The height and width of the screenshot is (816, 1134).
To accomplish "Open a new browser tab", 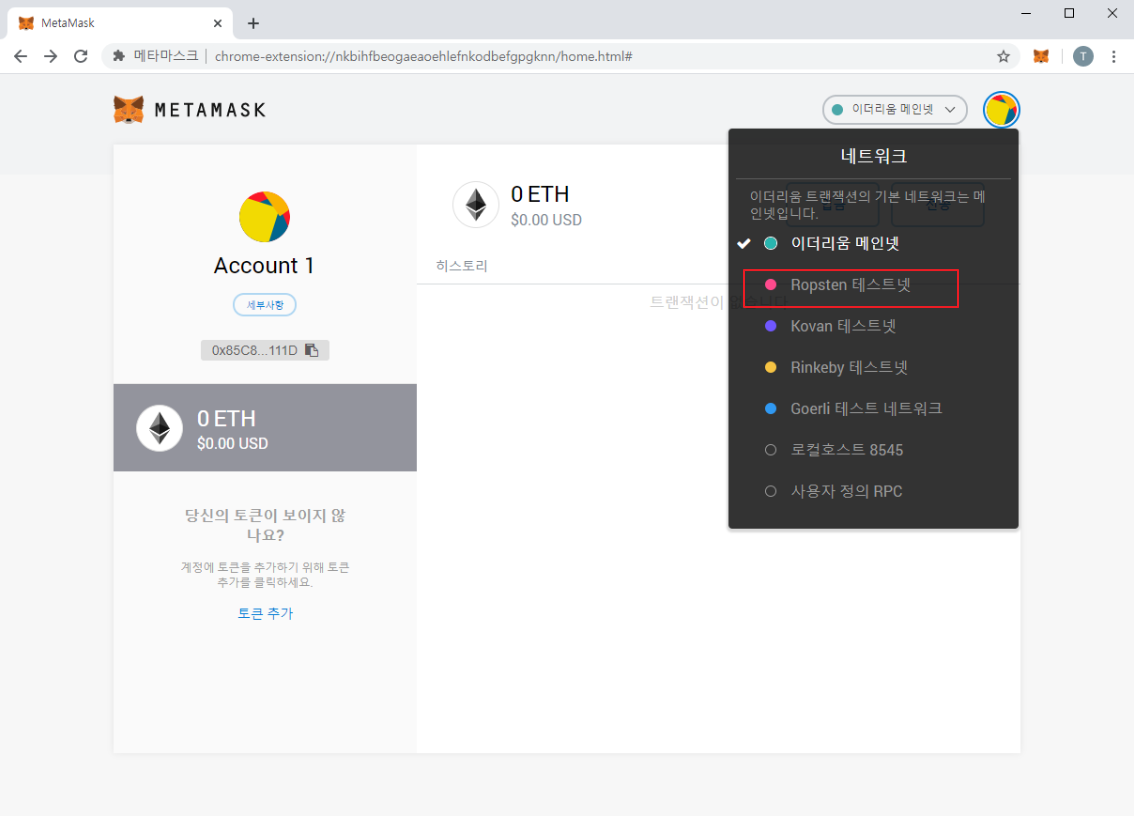I will point(253,23).
